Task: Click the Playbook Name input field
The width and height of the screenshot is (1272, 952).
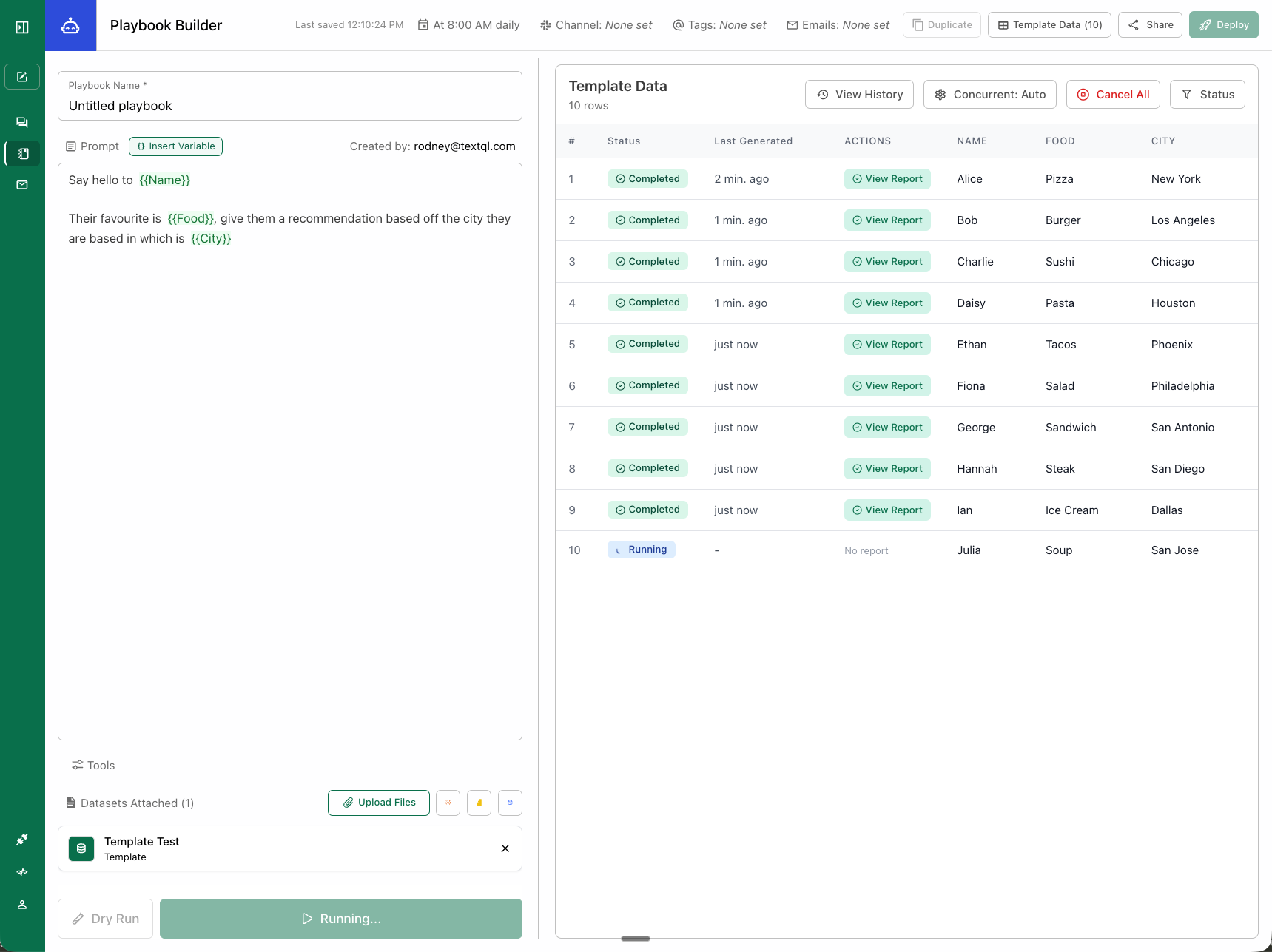Action: coord(289,105)
